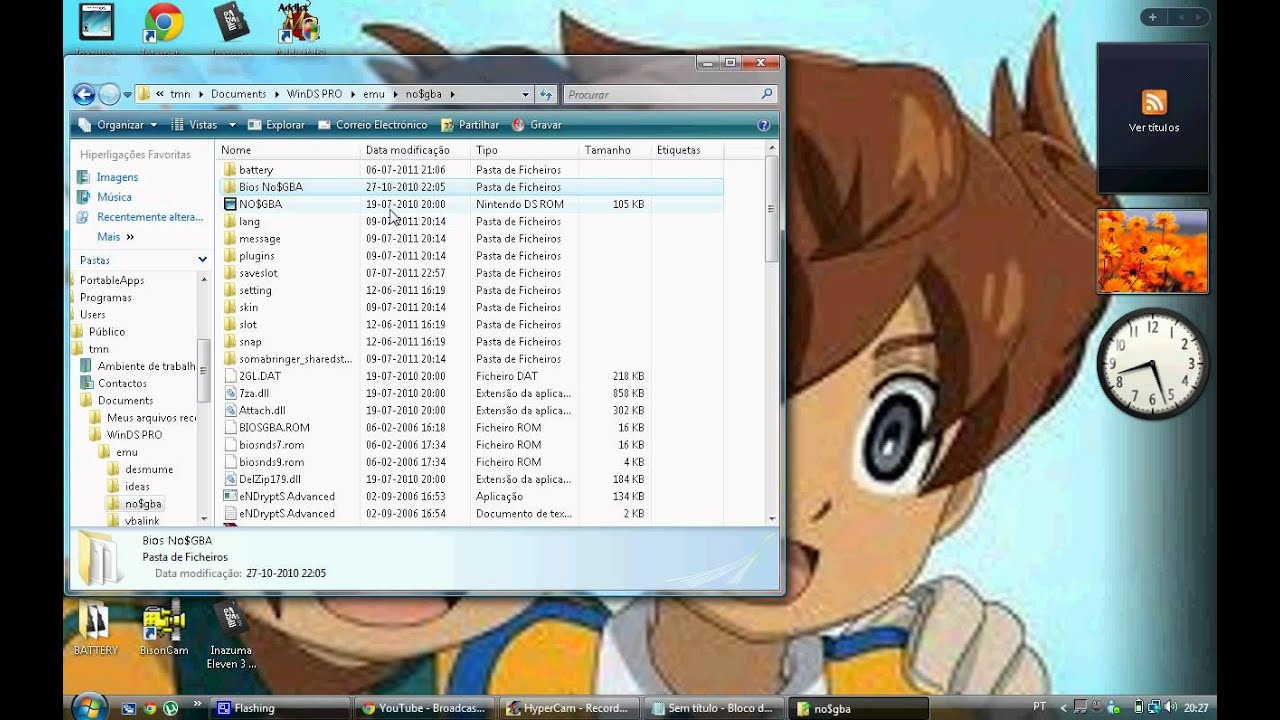Image resolution: width=1280 pixels, height=720 pixels.
Task: Switch to Sem título - Bloco de notas taskbar window
Action: [713, 708]
